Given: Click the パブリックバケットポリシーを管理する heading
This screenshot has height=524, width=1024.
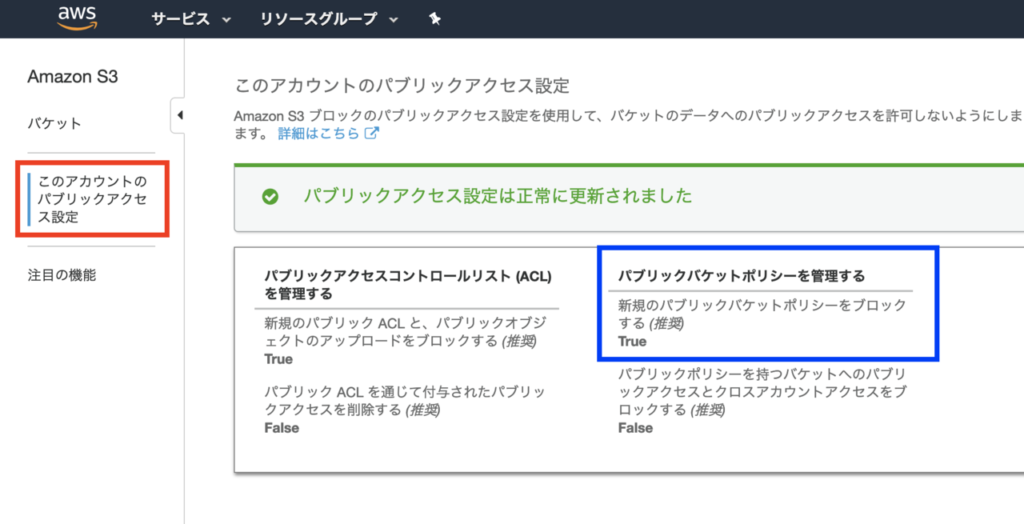Looking at the screenshot, I should coord(741,276).
